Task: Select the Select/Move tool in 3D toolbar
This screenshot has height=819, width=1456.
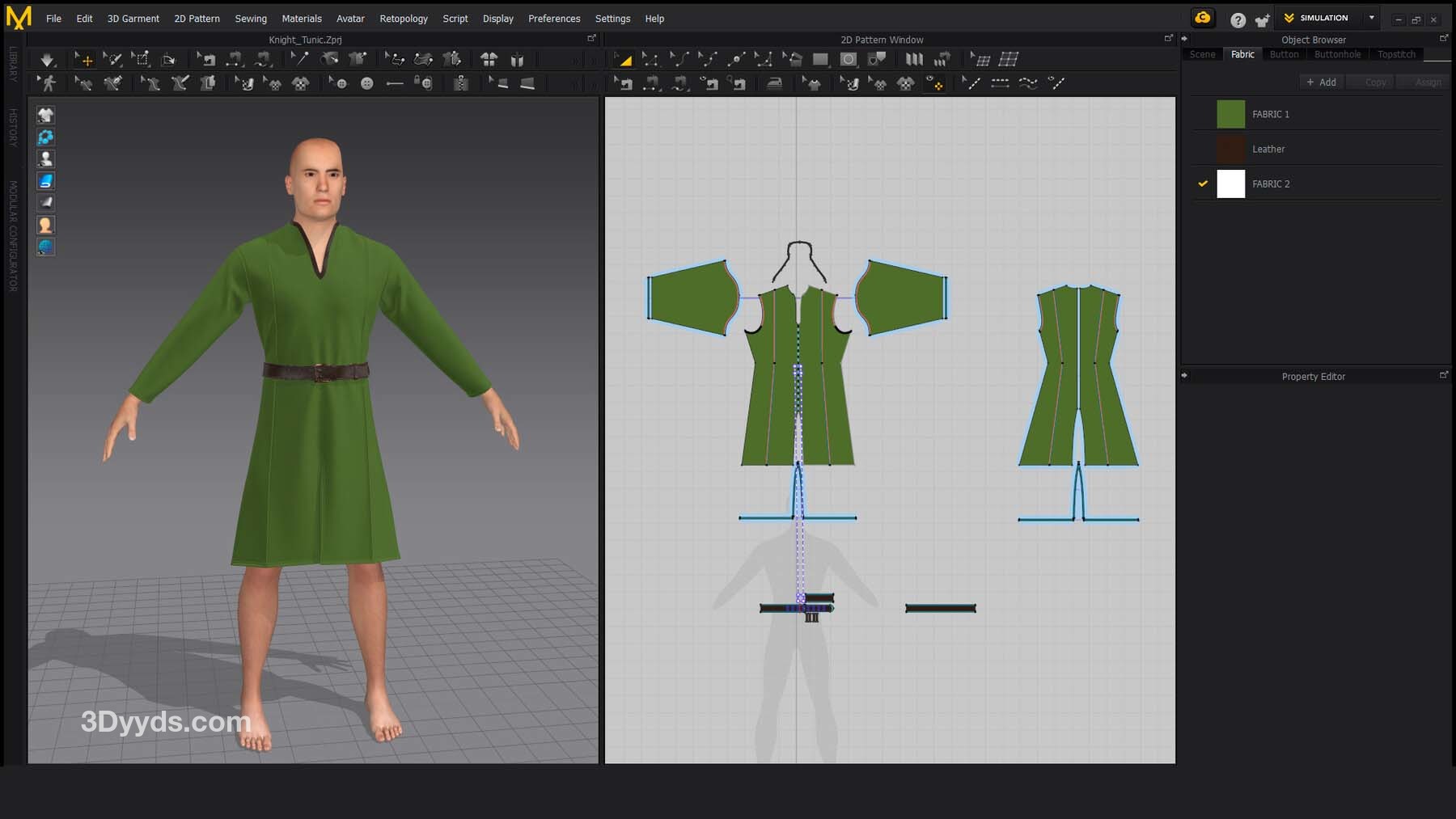Action: pos(83,59)
